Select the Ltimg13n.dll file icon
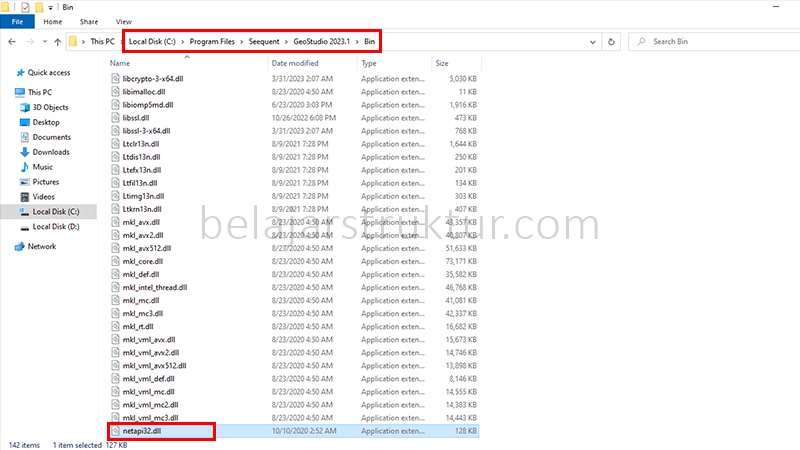Image resolution: width=800 pixels, height=450 pixels. pos(115,196)
